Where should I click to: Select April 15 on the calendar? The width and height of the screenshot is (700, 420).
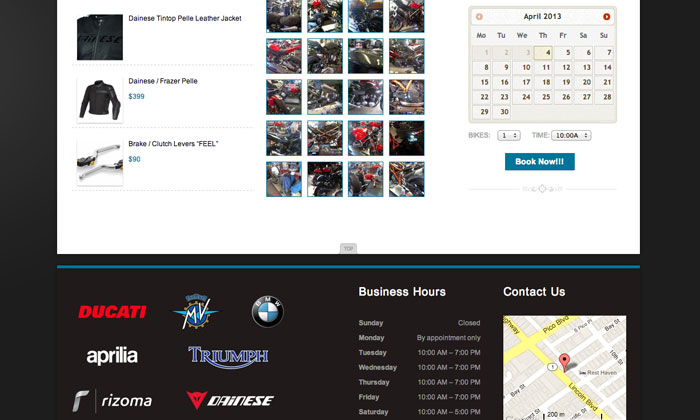tap(482, 82)
